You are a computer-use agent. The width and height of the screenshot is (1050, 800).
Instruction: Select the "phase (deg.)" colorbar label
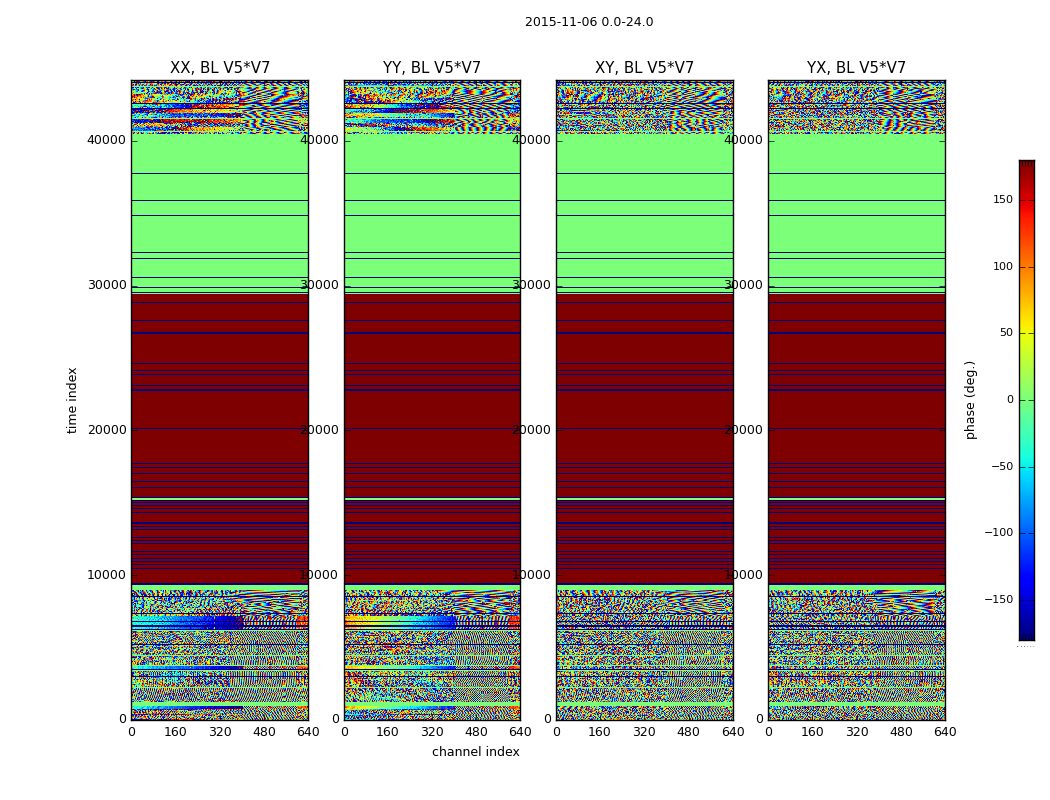pyautogui.click(x=970, y=400)
